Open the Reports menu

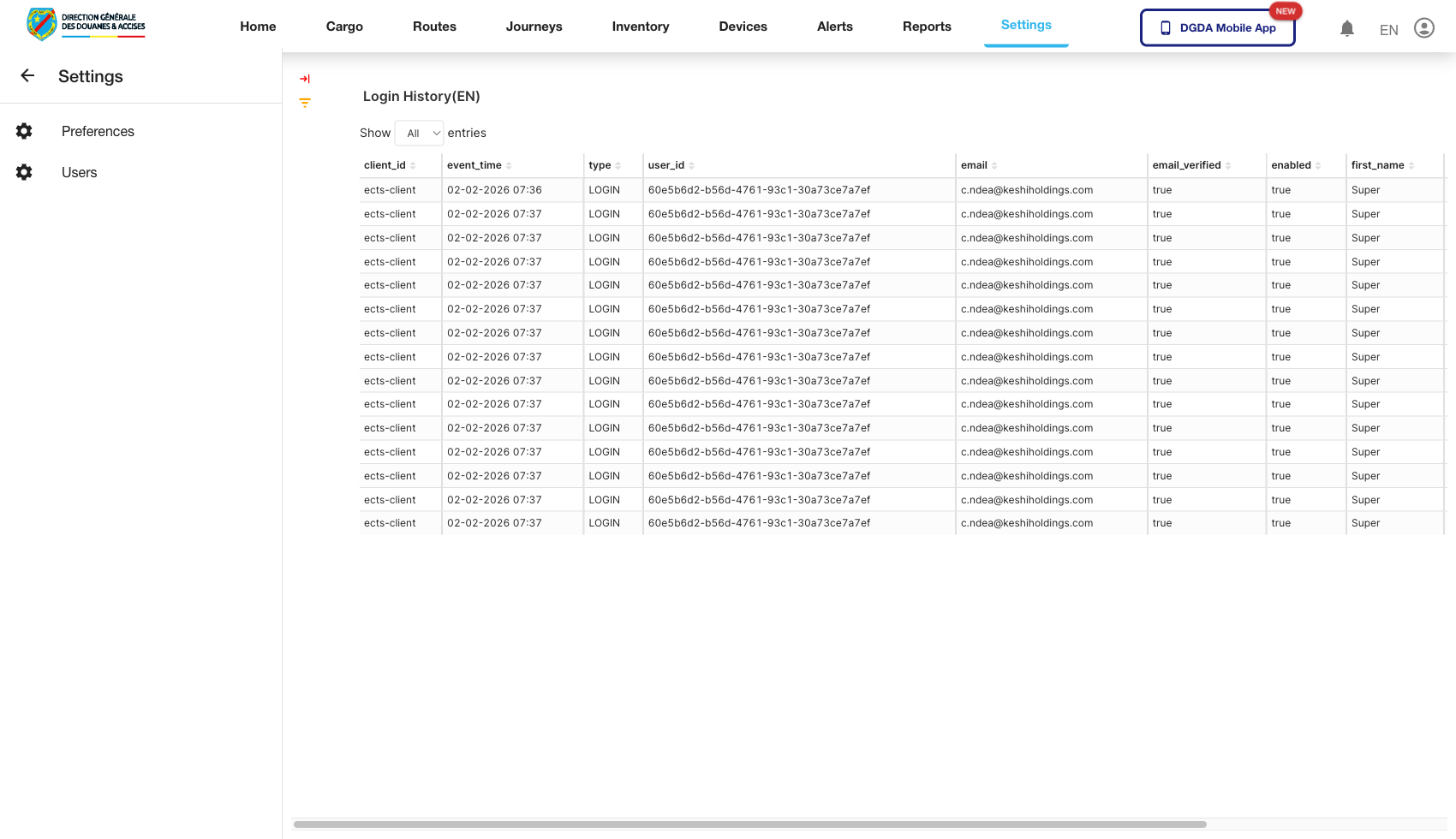(x=927, y=26)
